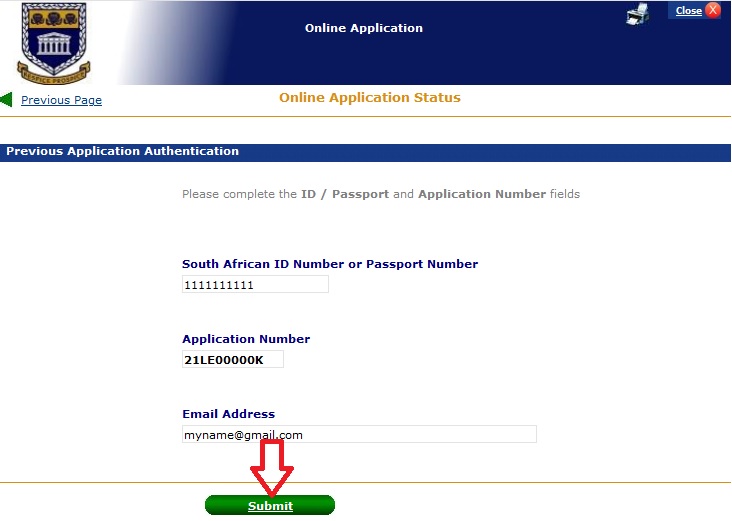Click the red downward arrow above Submit
Viewport: 732px width, 521px height.
pos(271,467)
